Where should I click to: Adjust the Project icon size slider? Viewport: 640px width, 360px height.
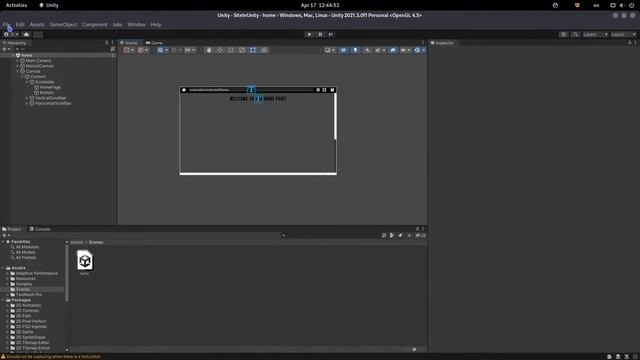(414, 349)
